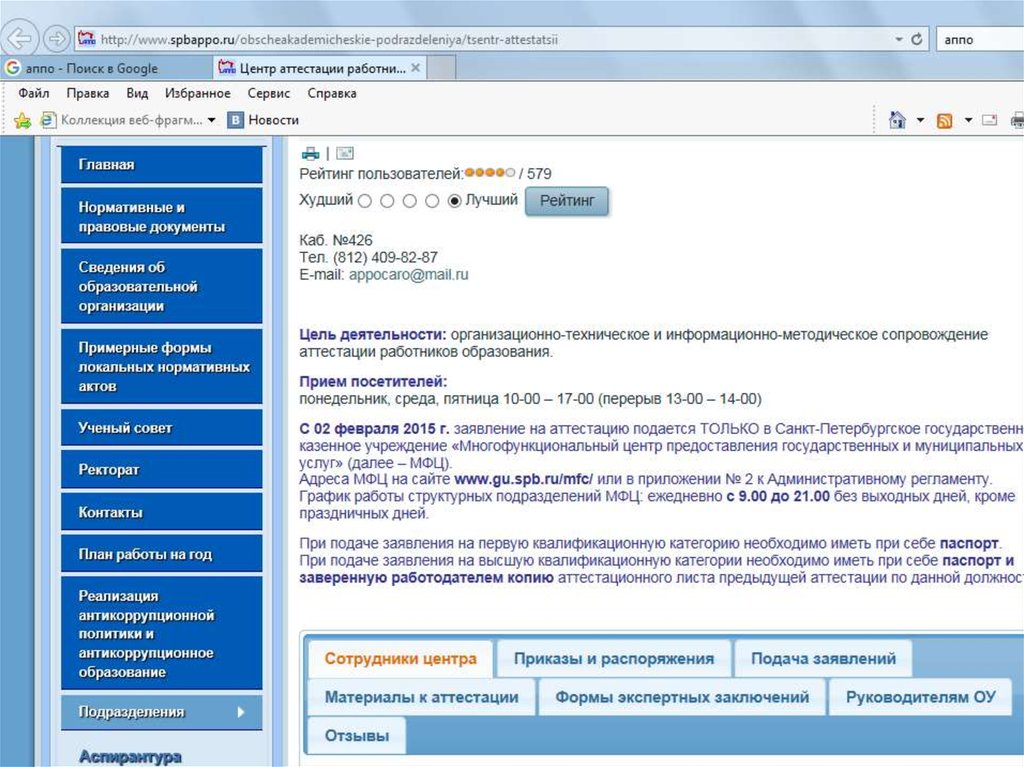Close the Центр аттестации tab
The height and width of the screenshot is (767, 1024).
[416, 68]
